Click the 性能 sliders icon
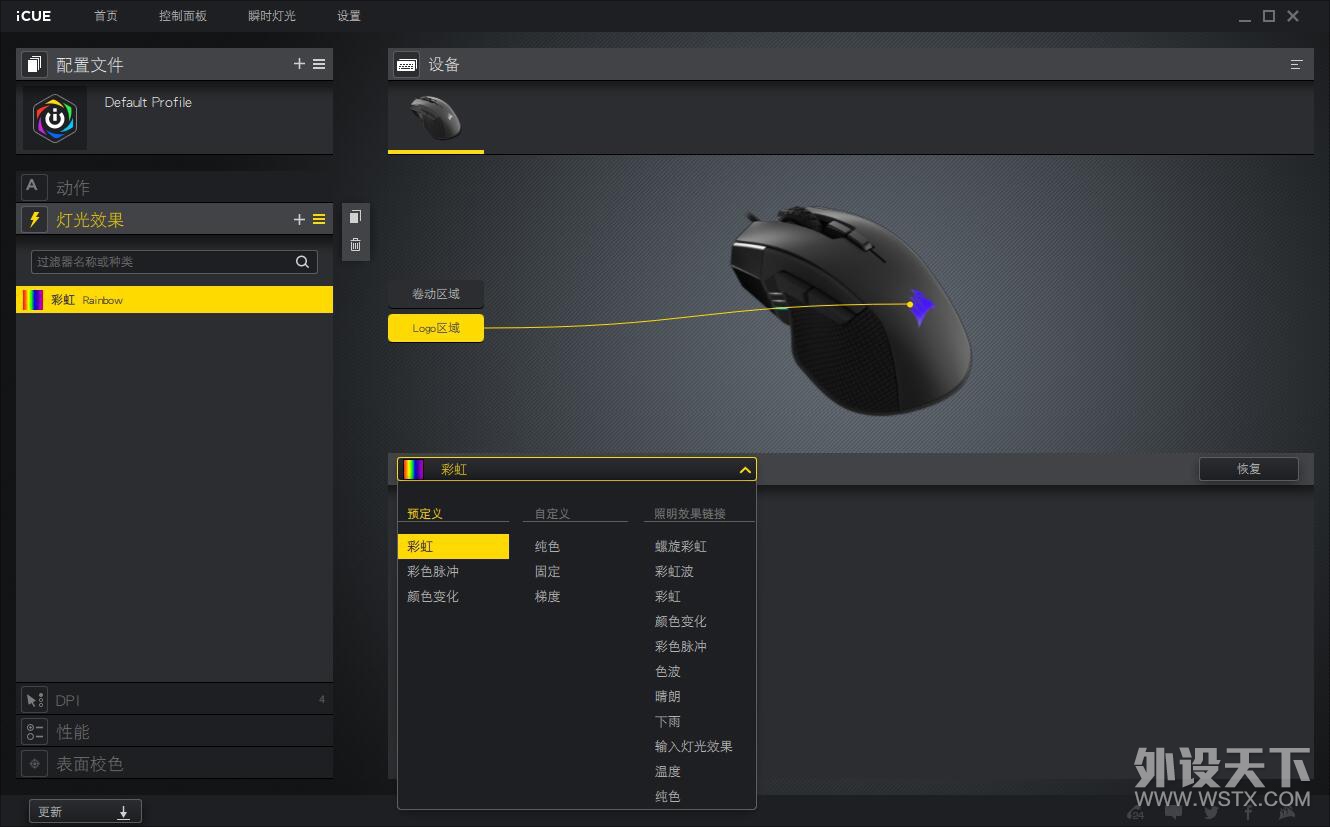This screenshot has width=1330, height=827. [34, 732]
